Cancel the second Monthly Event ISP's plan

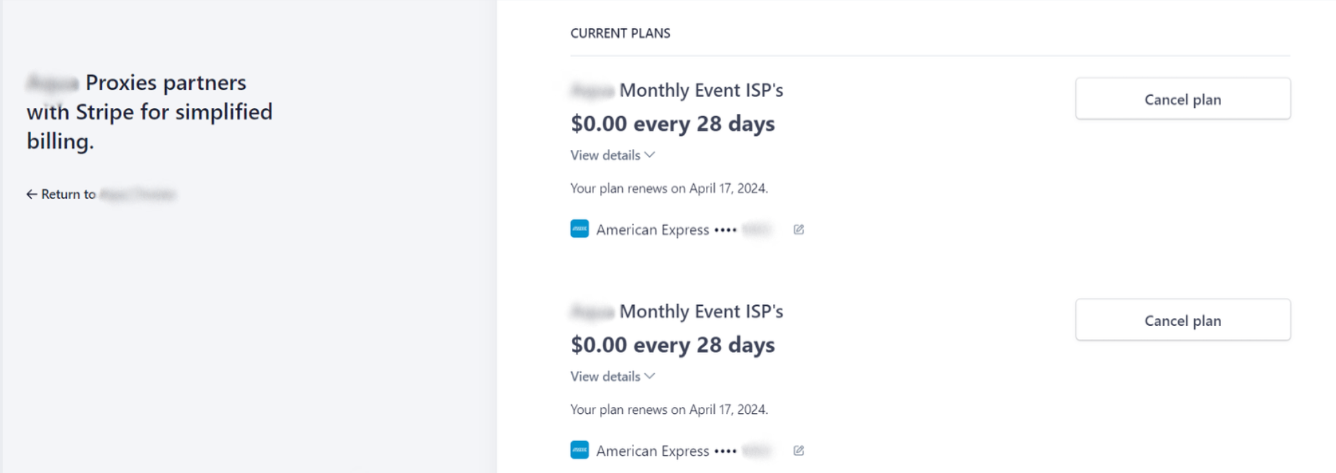coord(1183,320)
